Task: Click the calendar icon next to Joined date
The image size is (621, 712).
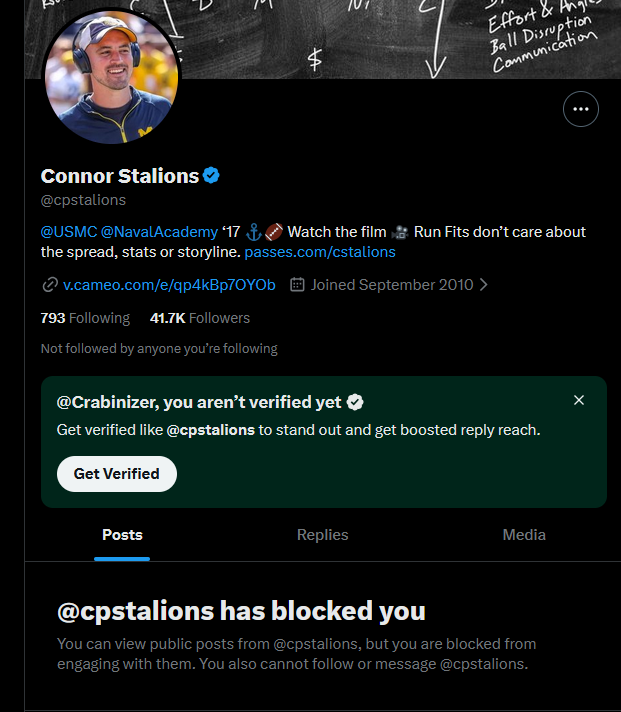Action: point(297,285)
